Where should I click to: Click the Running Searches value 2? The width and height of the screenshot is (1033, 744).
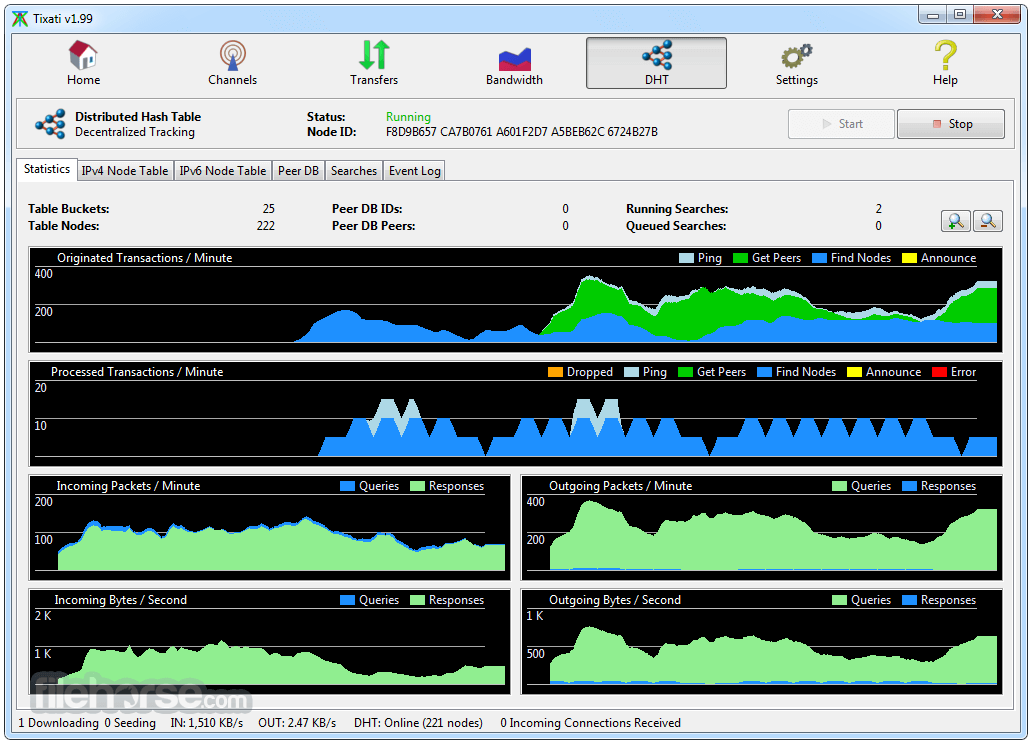click(878, 209)
